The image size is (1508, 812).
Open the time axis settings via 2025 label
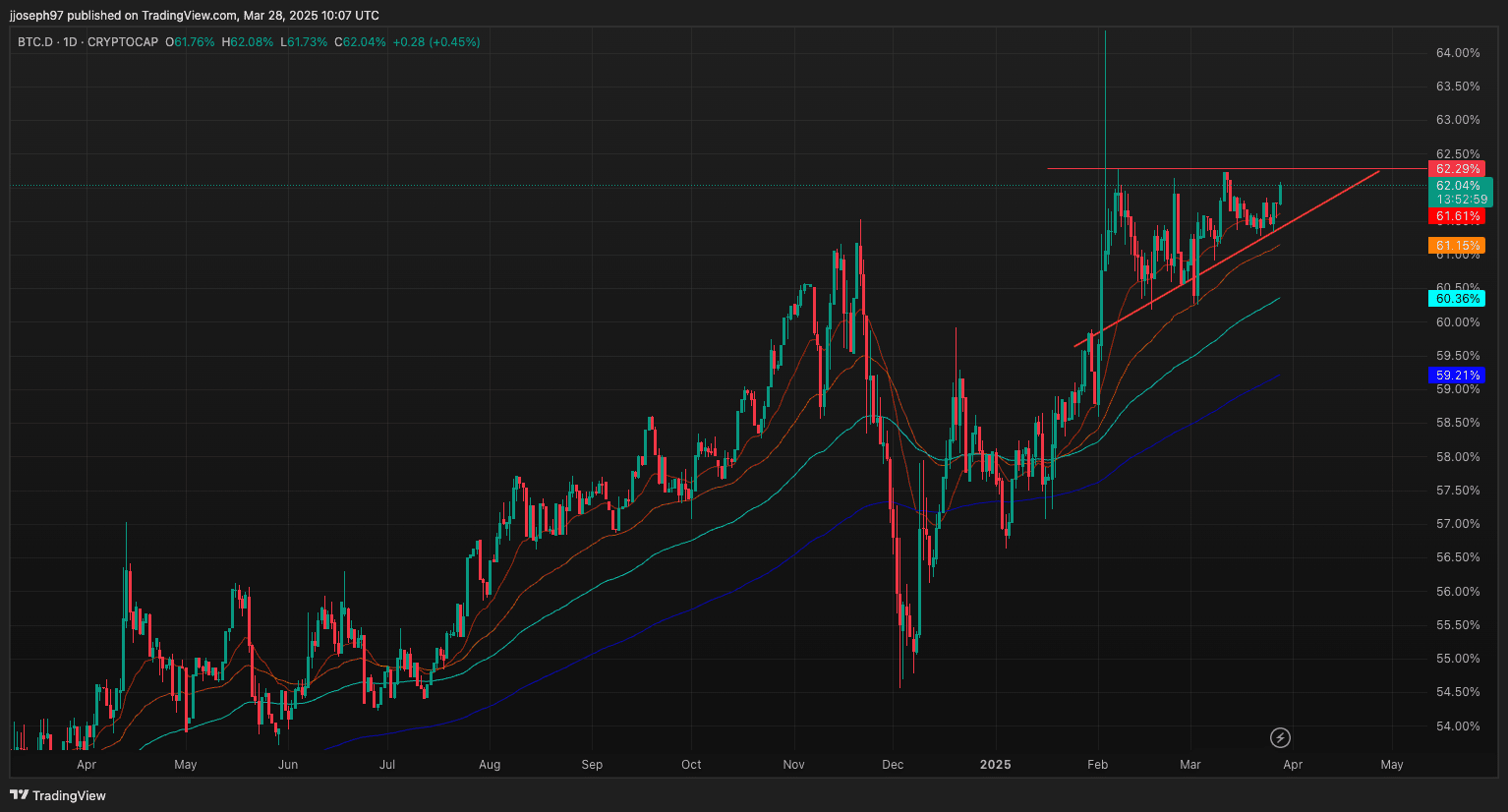995,765
